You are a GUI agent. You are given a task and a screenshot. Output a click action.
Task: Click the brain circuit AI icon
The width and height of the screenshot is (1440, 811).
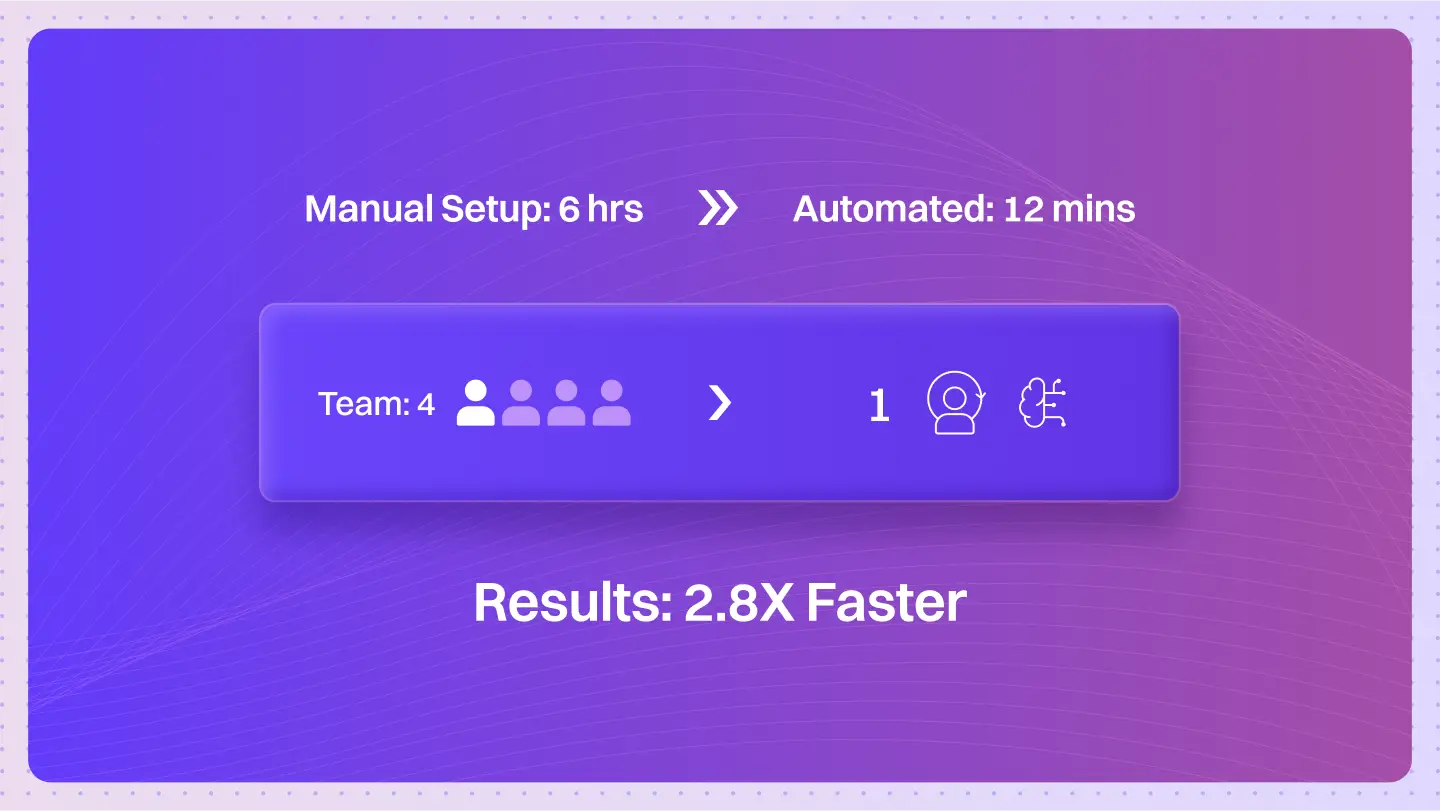[1042, 404]
